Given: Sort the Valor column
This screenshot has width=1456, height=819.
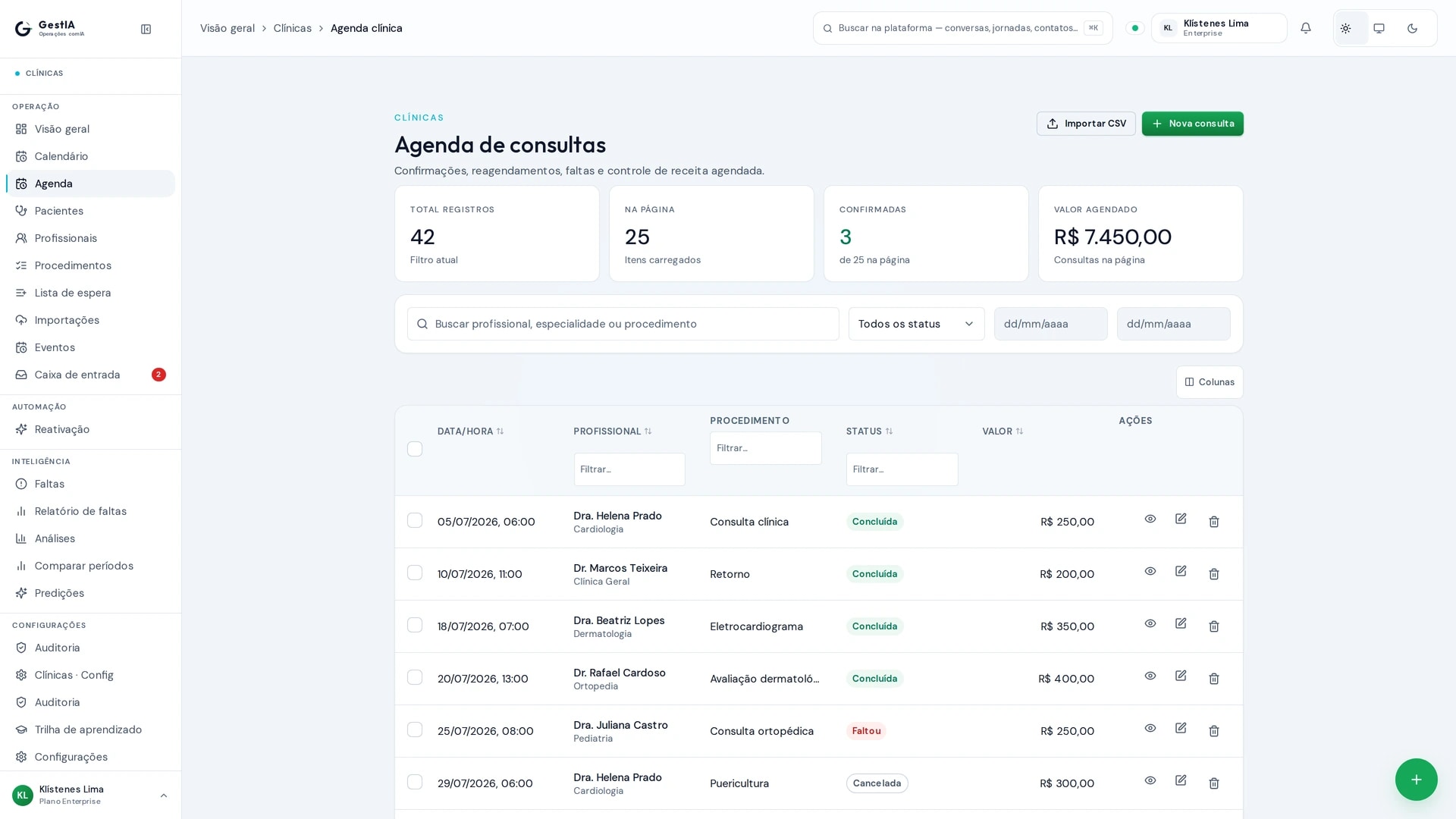Looking at the screenshot, I should tap(1003, 431).
